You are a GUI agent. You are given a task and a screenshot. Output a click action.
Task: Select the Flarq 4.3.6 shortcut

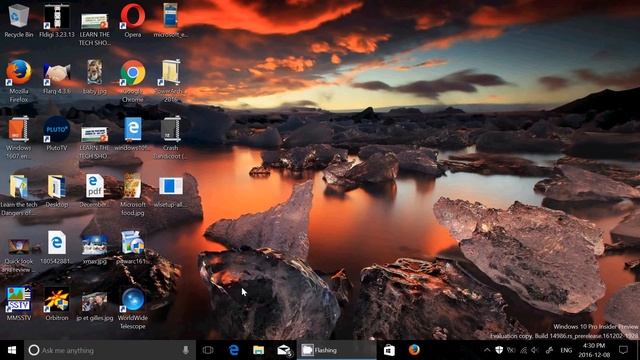57,78
